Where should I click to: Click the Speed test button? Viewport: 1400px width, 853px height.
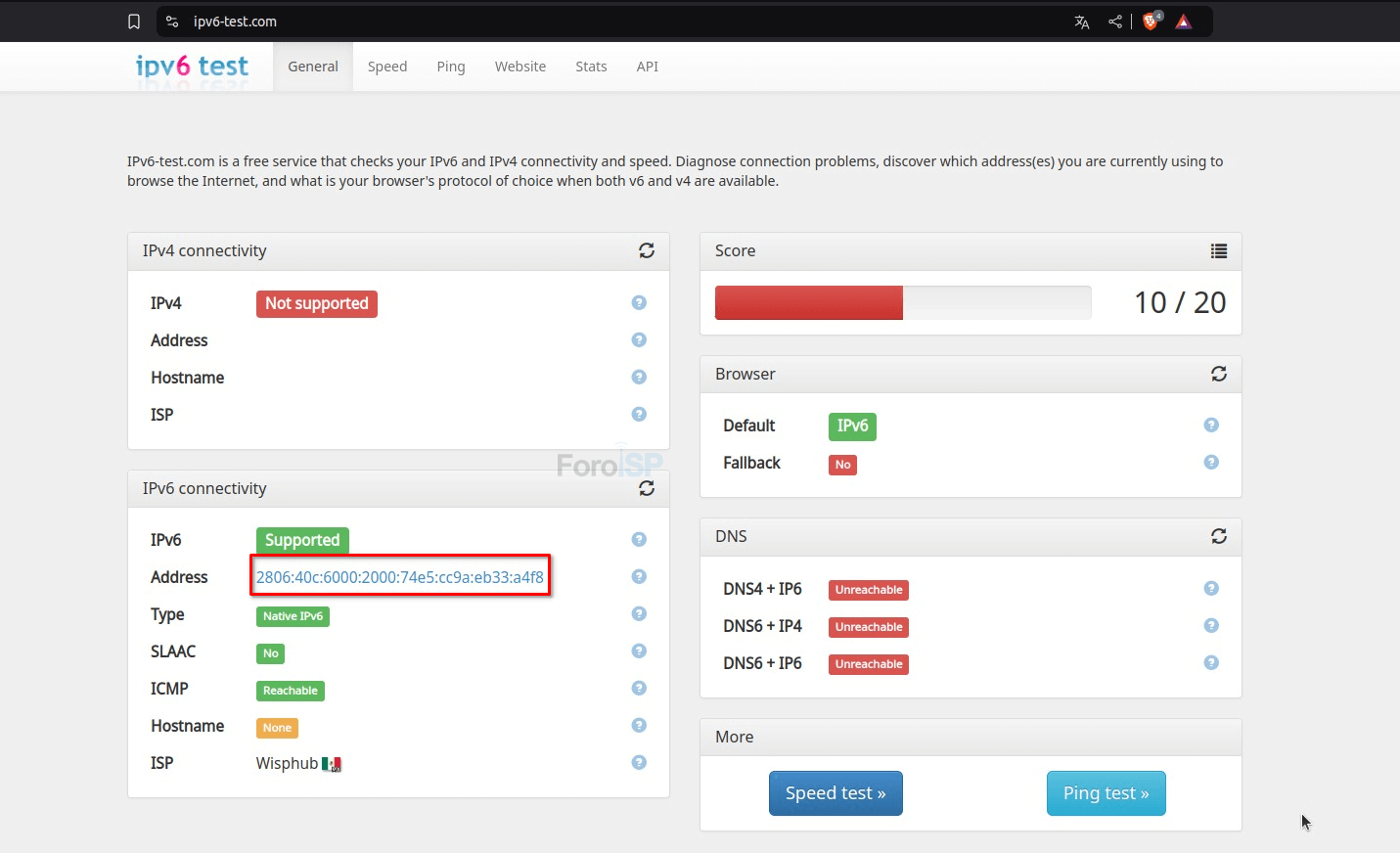click(835, 793)
